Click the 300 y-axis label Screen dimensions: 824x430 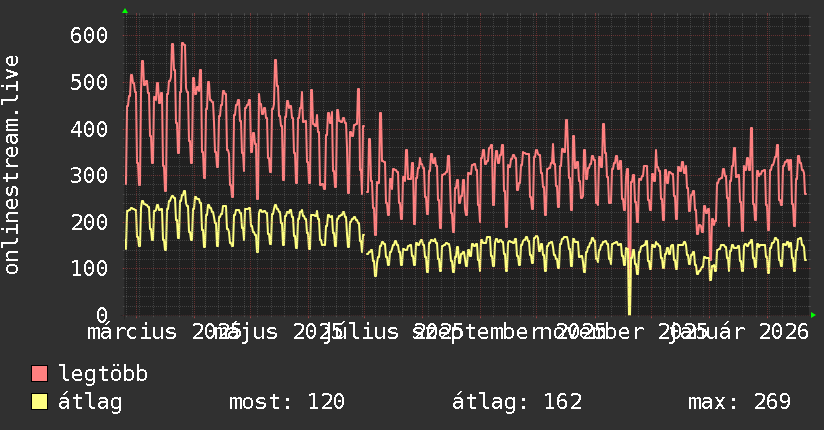click(x=89, y=175)
